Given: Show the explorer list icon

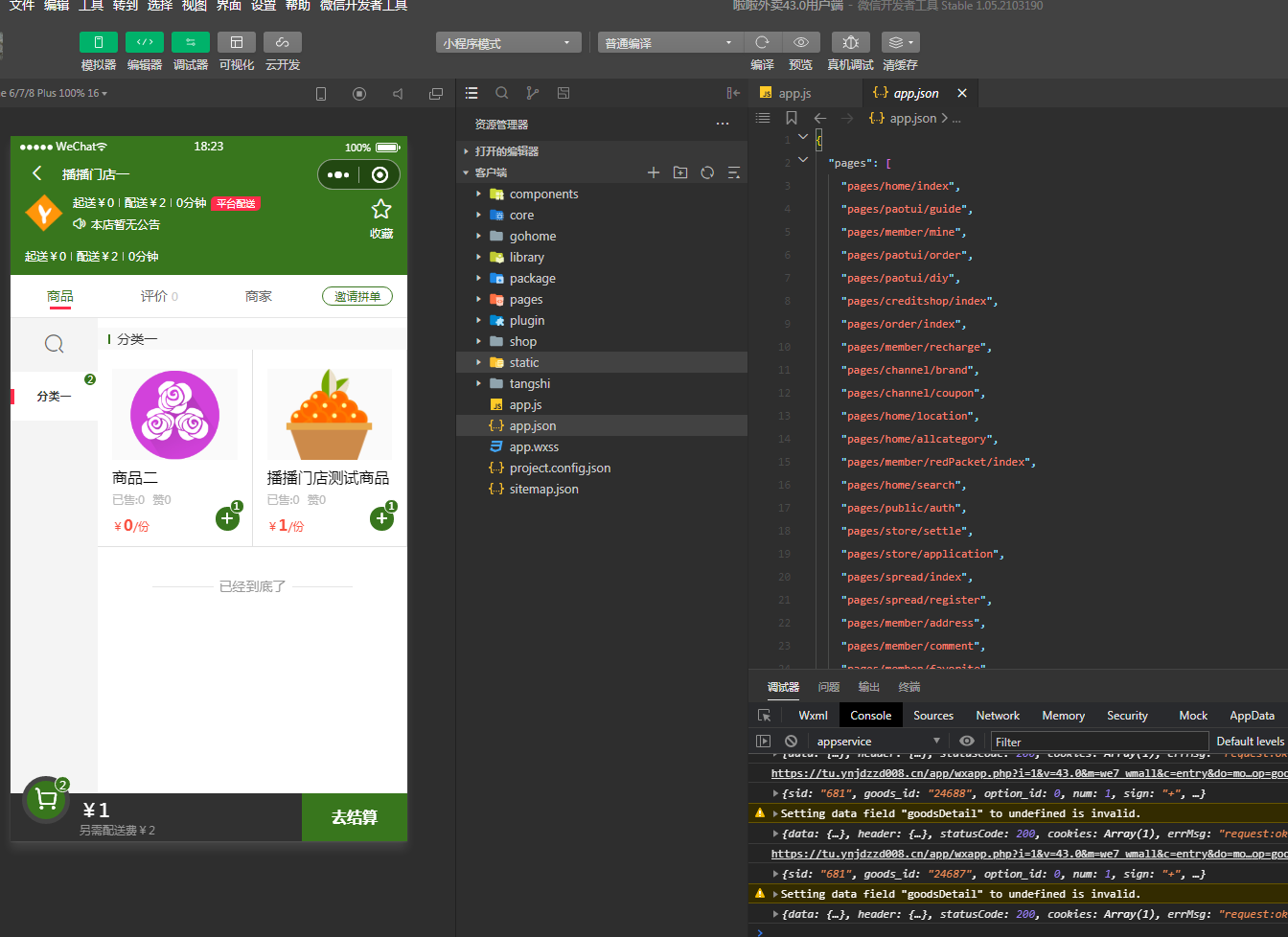Looking at the screenshot, I should (x=471, y=93).
